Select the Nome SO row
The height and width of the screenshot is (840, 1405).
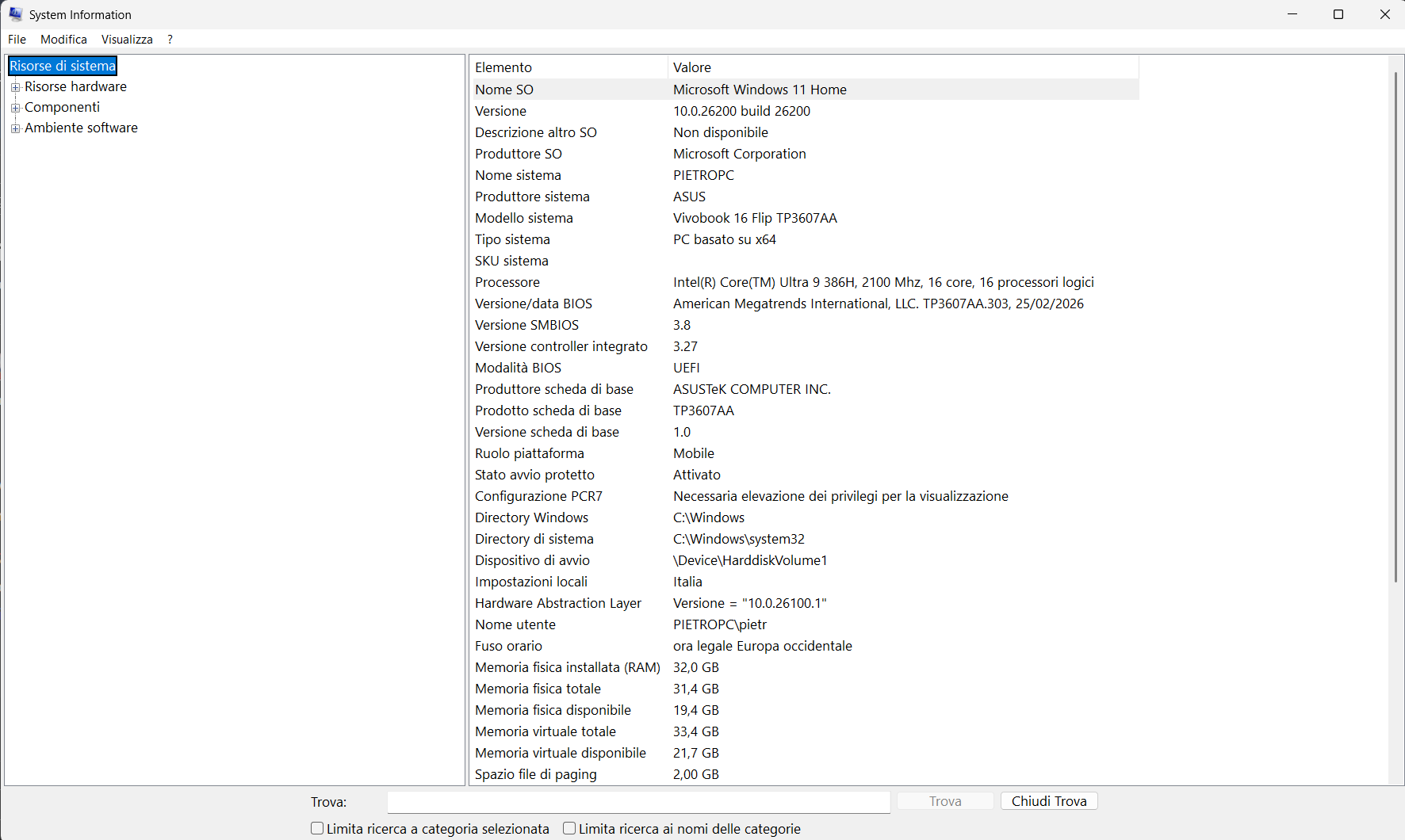click(x=804, y=90)
